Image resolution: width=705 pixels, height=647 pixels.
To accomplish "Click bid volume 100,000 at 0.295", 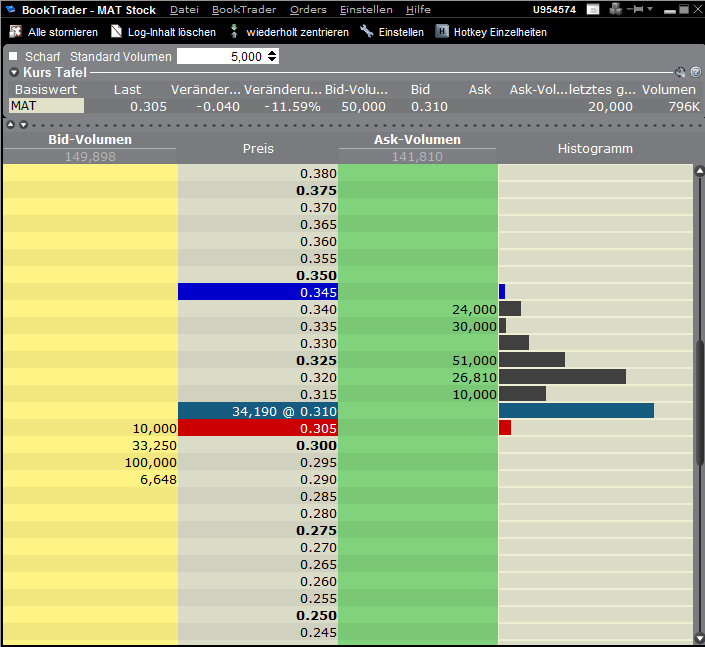I will point(151,463).
